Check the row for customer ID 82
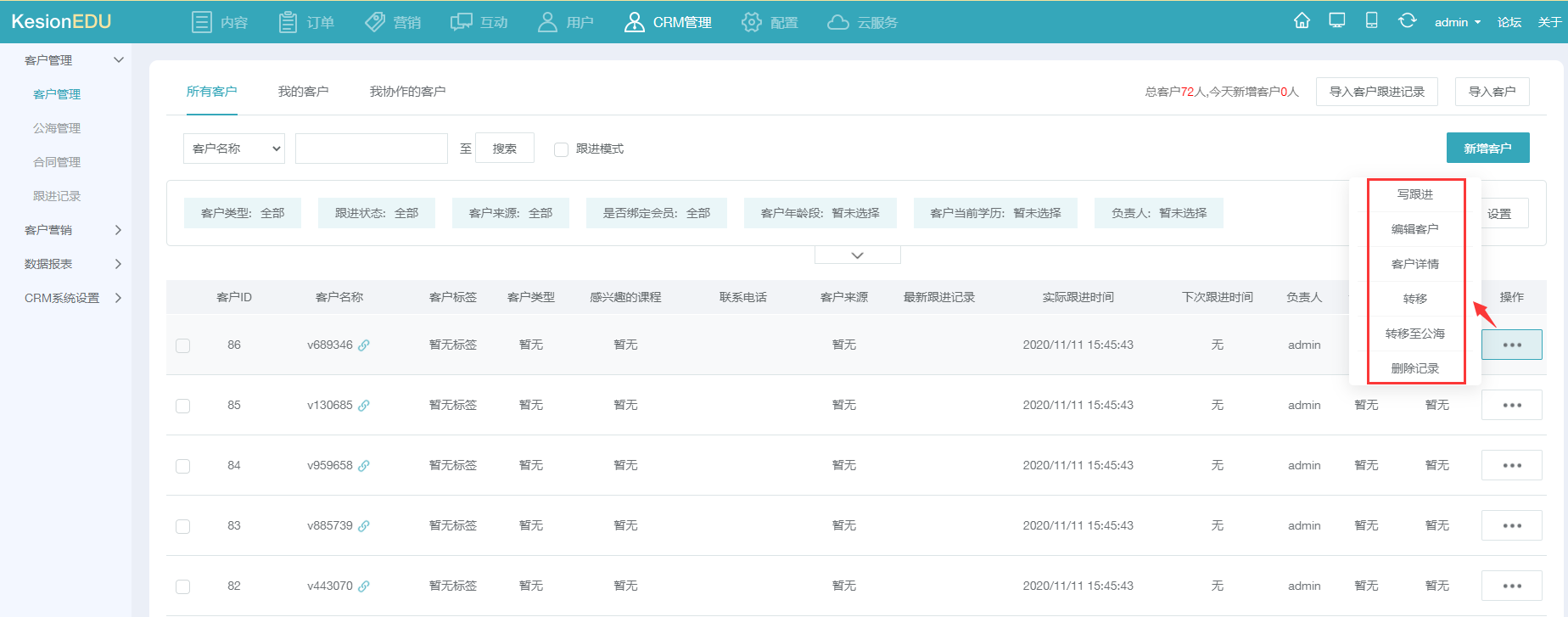The image size is (1568, 617). click(182, 586)
